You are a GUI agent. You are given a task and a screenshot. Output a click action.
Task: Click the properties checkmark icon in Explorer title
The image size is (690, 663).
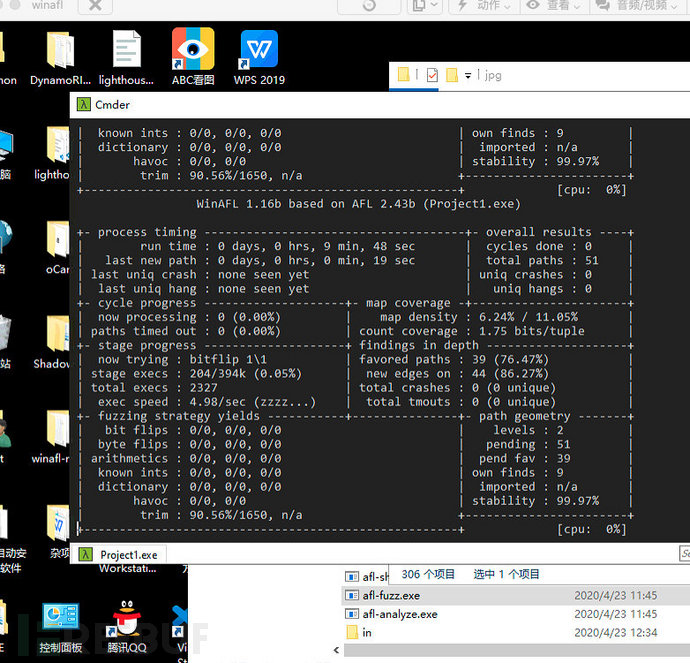tap(432, 75)
